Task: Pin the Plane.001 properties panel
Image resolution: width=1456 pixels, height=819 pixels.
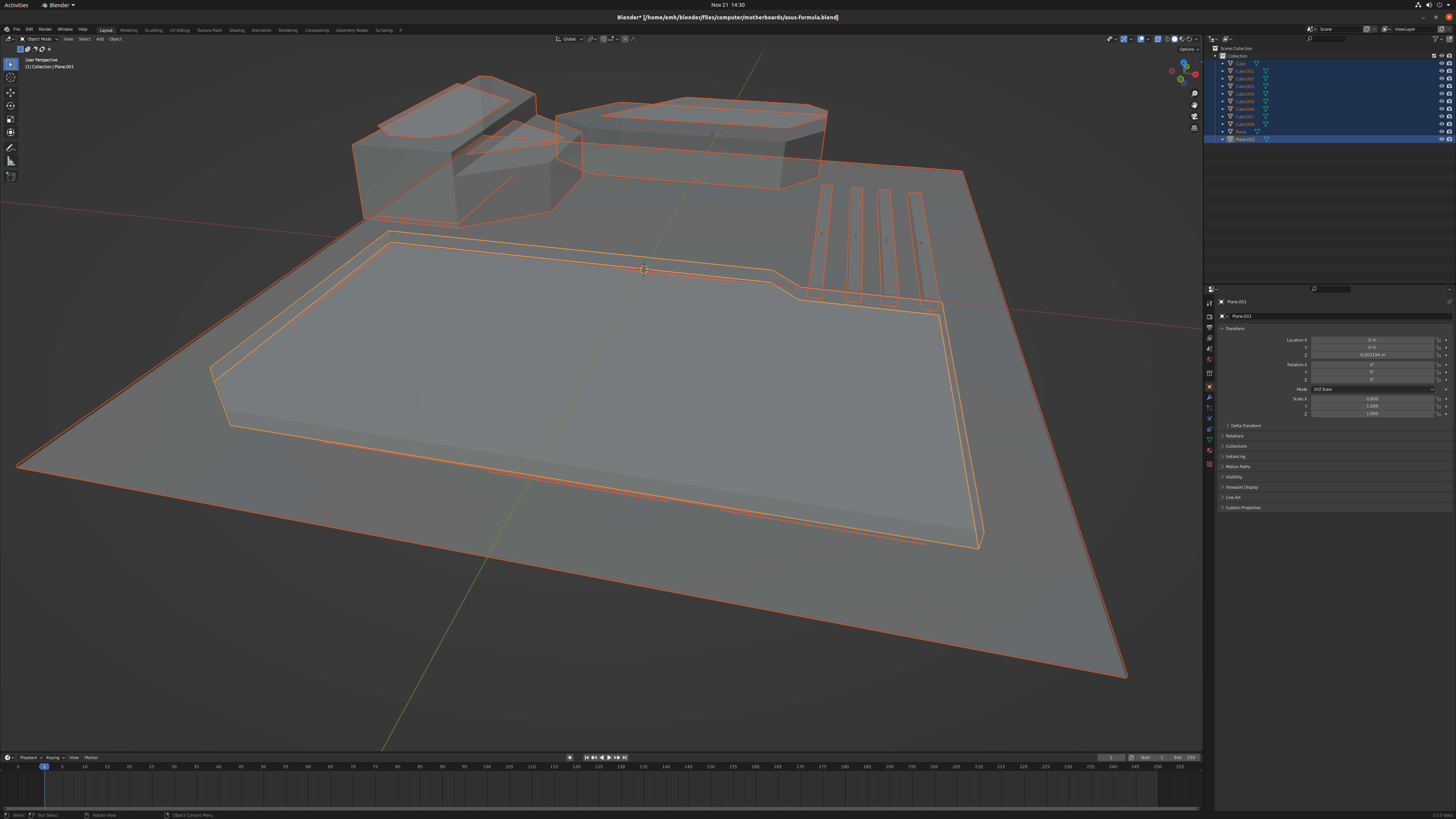Action: tap(1449, 302)
